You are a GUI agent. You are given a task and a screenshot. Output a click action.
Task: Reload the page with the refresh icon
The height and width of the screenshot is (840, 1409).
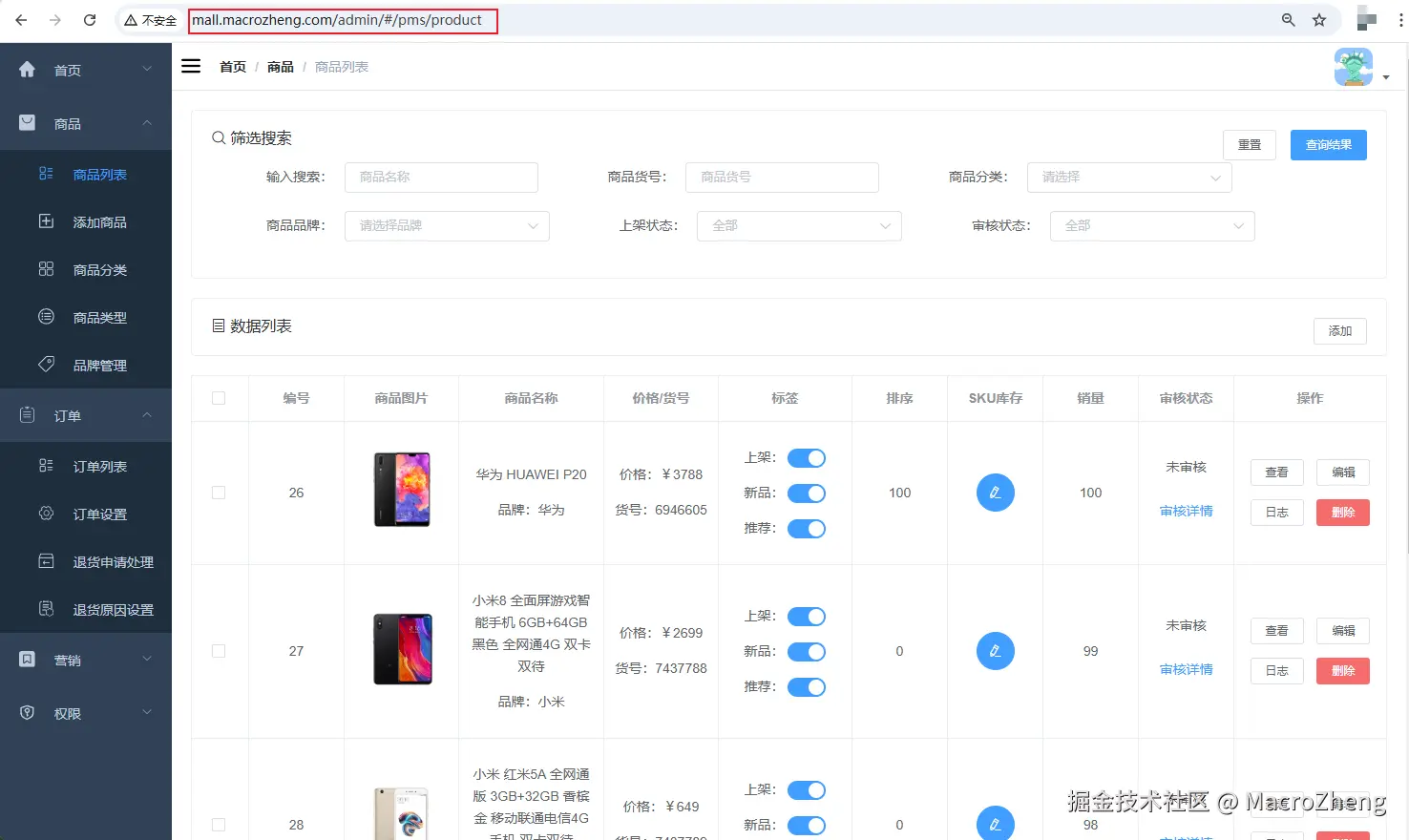pyautogui.click(x=90, y=20)
